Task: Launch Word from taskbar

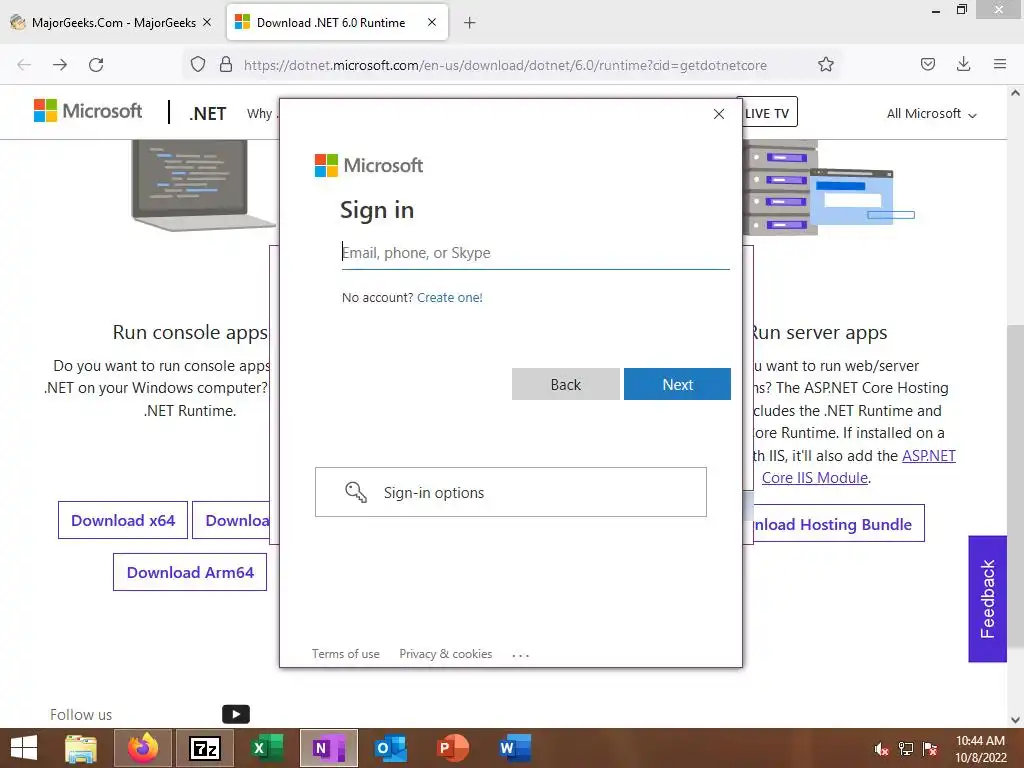Action: coord(515,748)
